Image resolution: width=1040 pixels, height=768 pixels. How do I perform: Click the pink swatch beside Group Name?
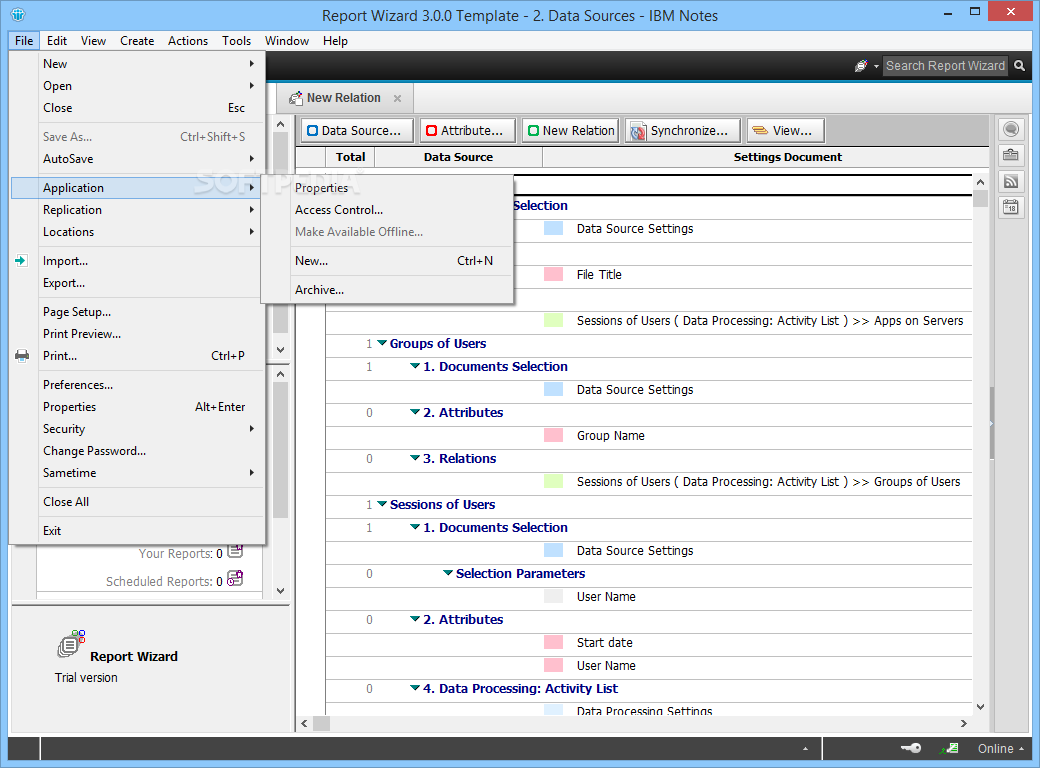tap(553, 436)
